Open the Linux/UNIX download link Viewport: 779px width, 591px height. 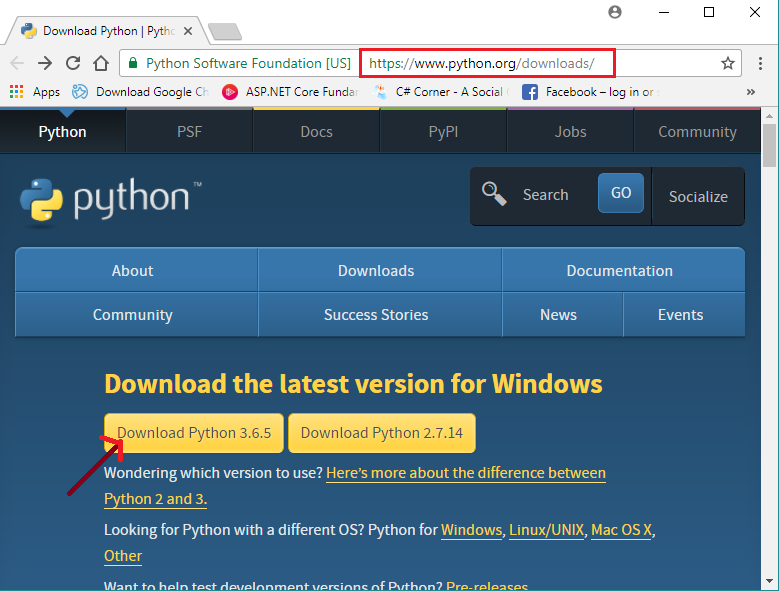[546, 530]
